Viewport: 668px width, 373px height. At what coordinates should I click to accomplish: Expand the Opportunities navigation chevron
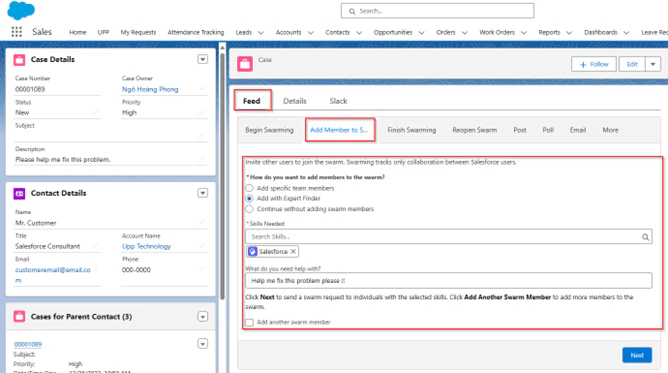[x=422, y=32]
